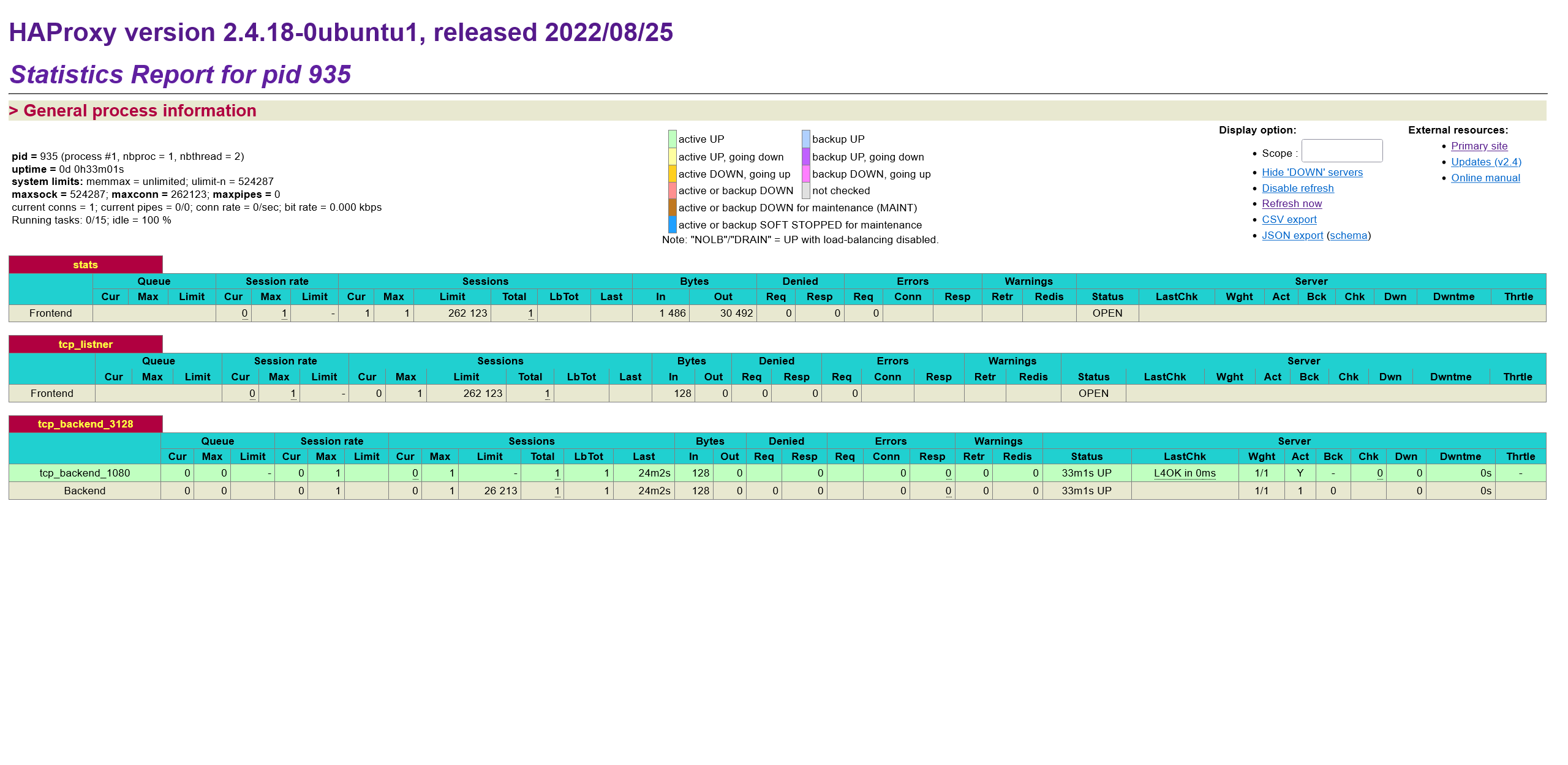Open the HAProxy Primary site
The width and height of the screenshot is (1568, 765).
point(1479,146)
